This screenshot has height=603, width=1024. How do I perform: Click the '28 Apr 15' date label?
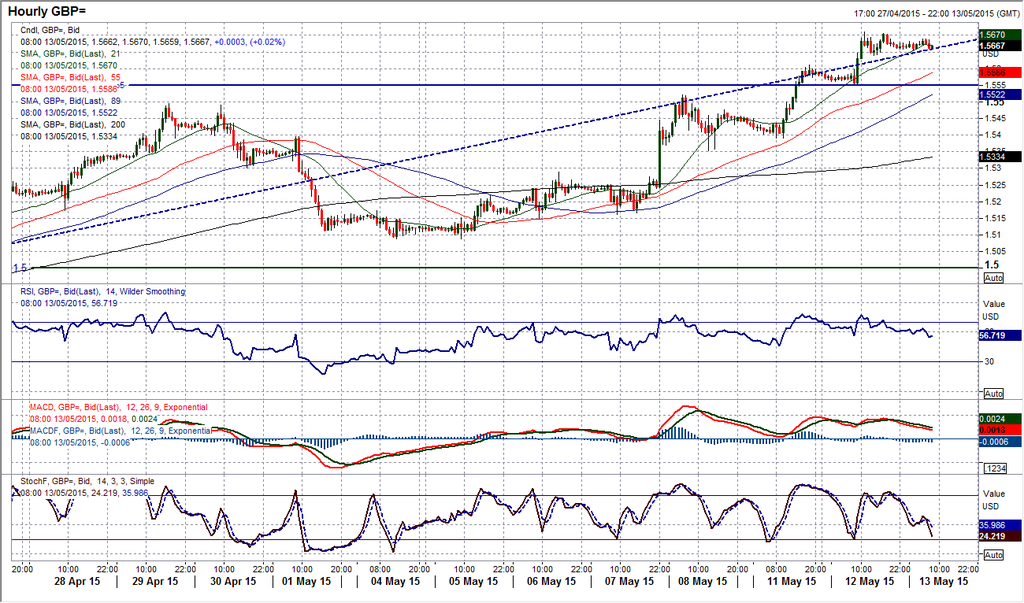[78, 581]
